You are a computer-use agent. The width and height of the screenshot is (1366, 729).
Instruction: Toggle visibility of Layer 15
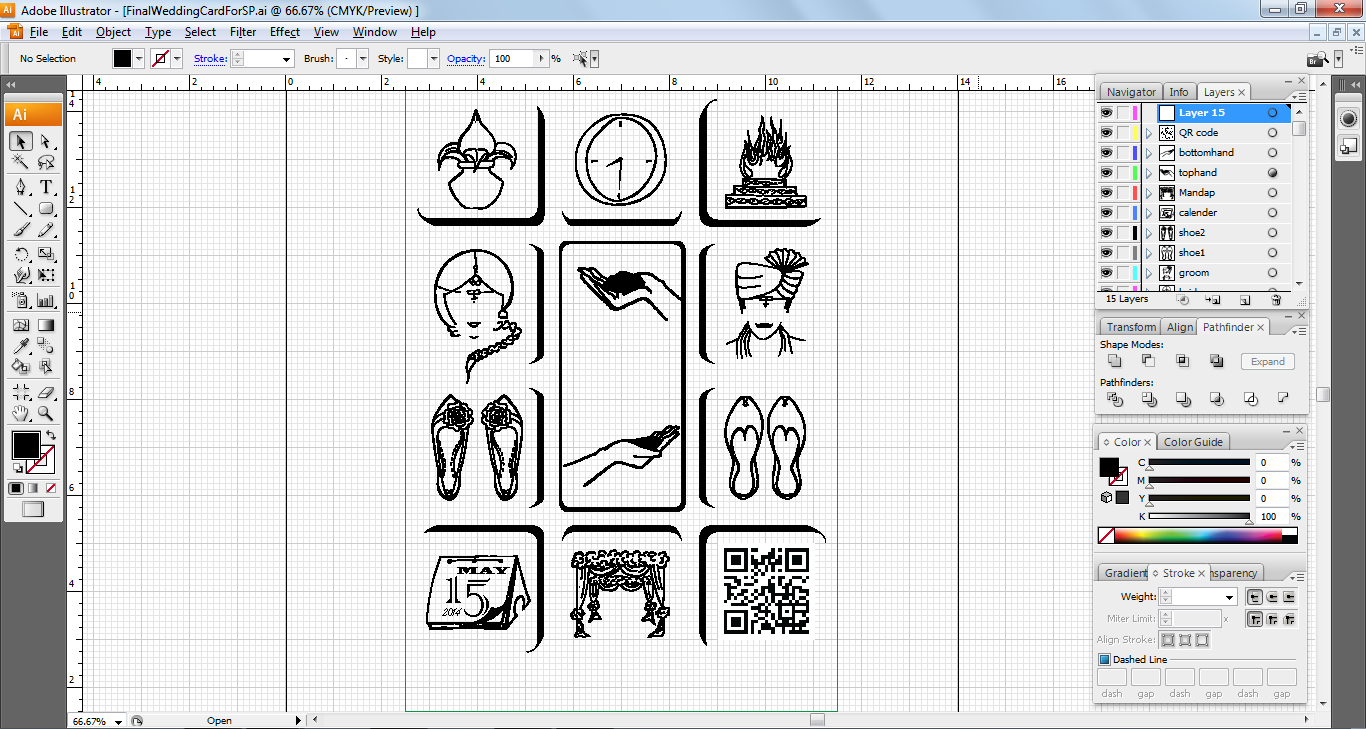1106,113
